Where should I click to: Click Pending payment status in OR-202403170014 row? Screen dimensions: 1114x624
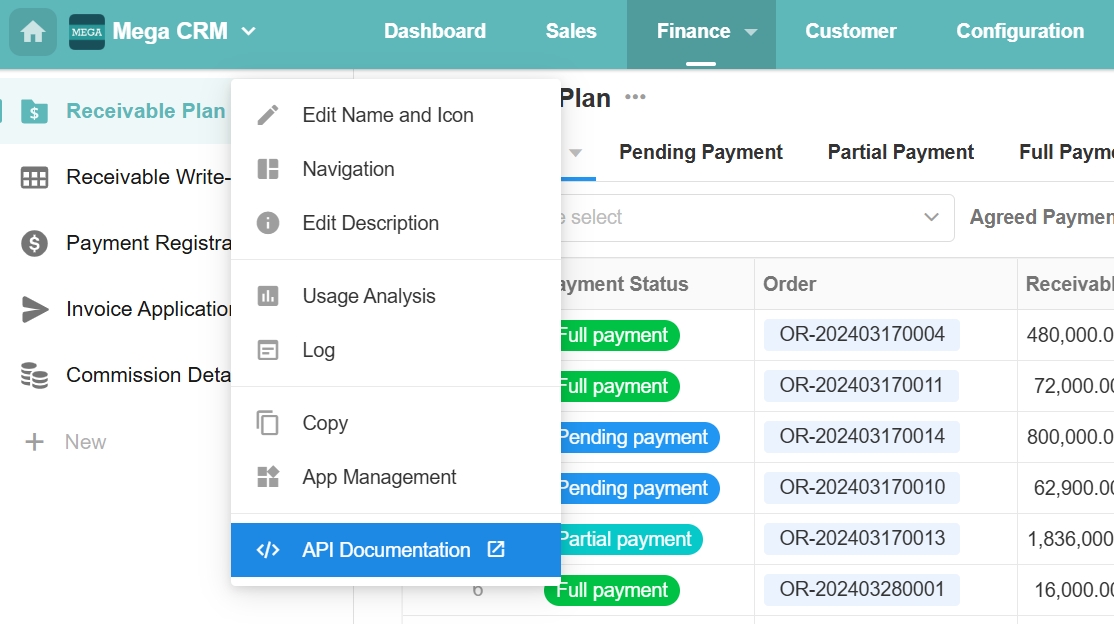(x=639, y=437)
